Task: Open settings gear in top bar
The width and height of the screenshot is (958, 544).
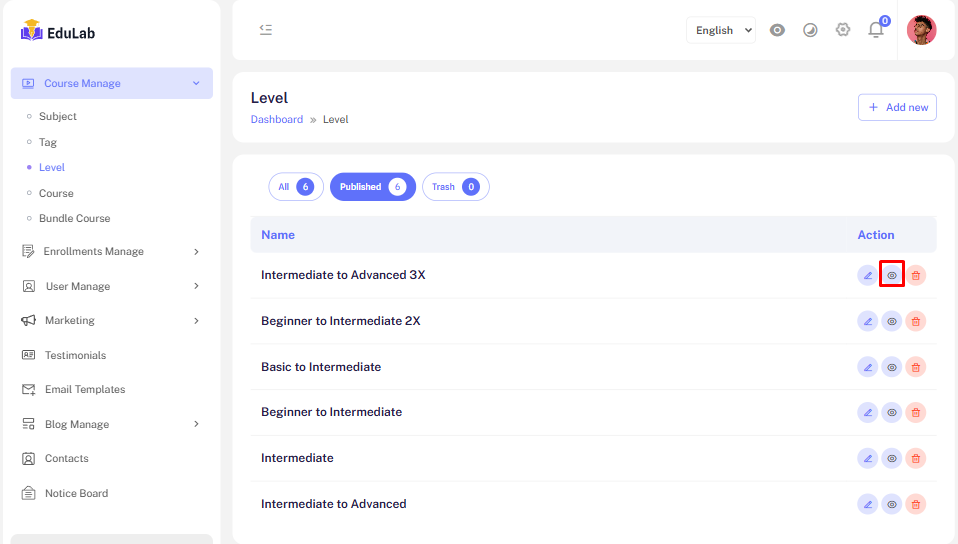Action: (x=843, y=30)
